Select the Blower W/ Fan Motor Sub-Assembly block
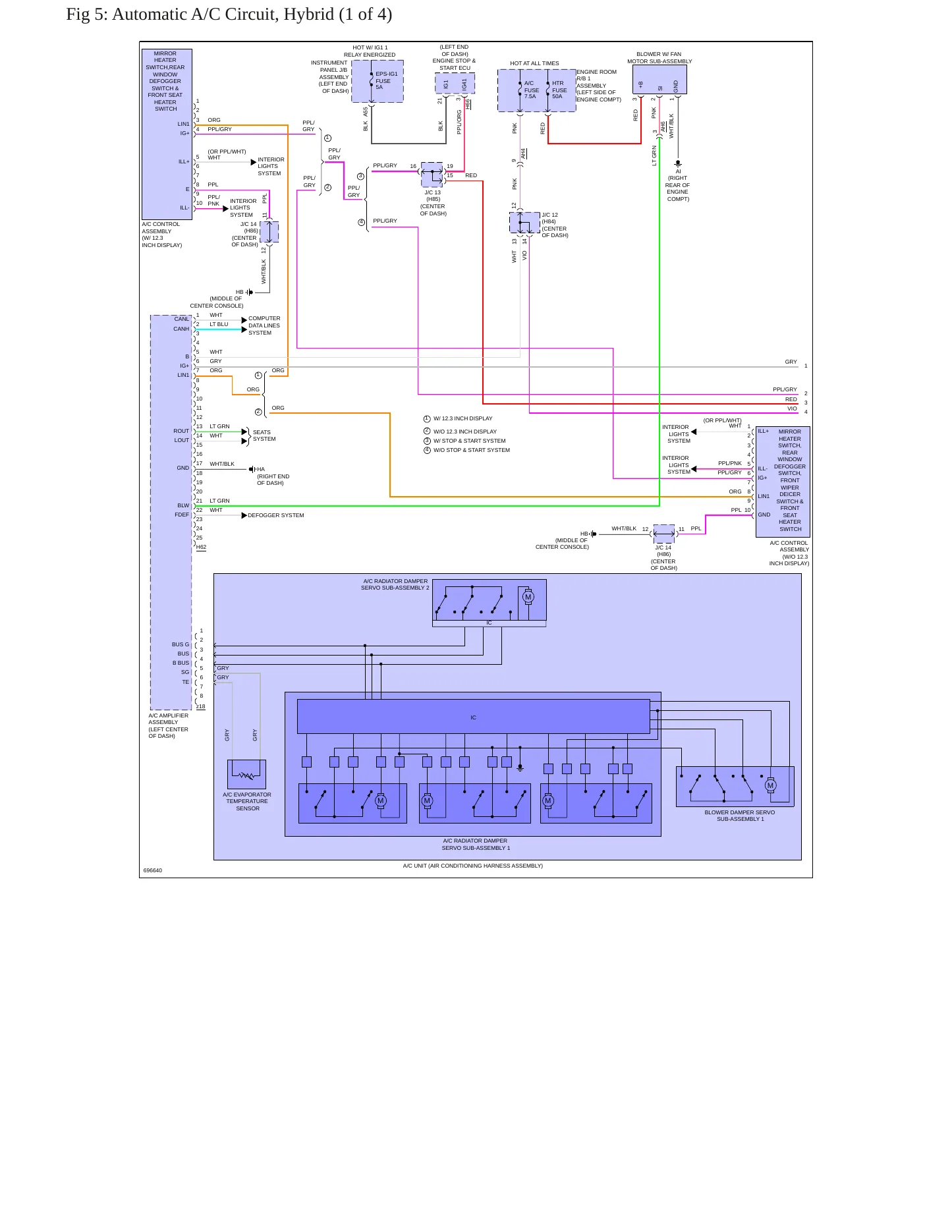Viewport: 952px width, 1232px height. [x=659, y=80]
